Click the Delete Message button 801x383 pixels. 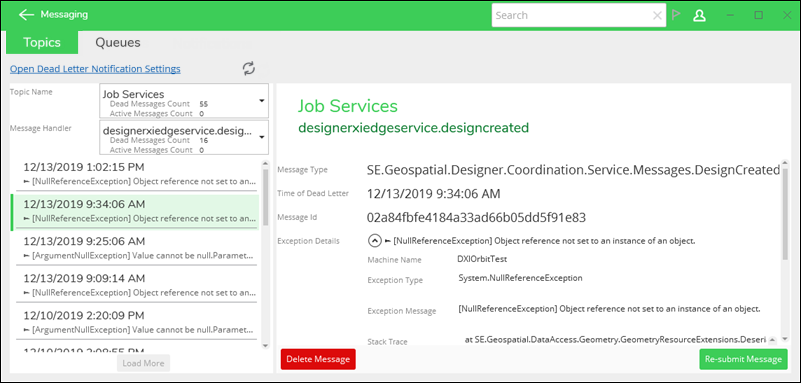[318, 359]
